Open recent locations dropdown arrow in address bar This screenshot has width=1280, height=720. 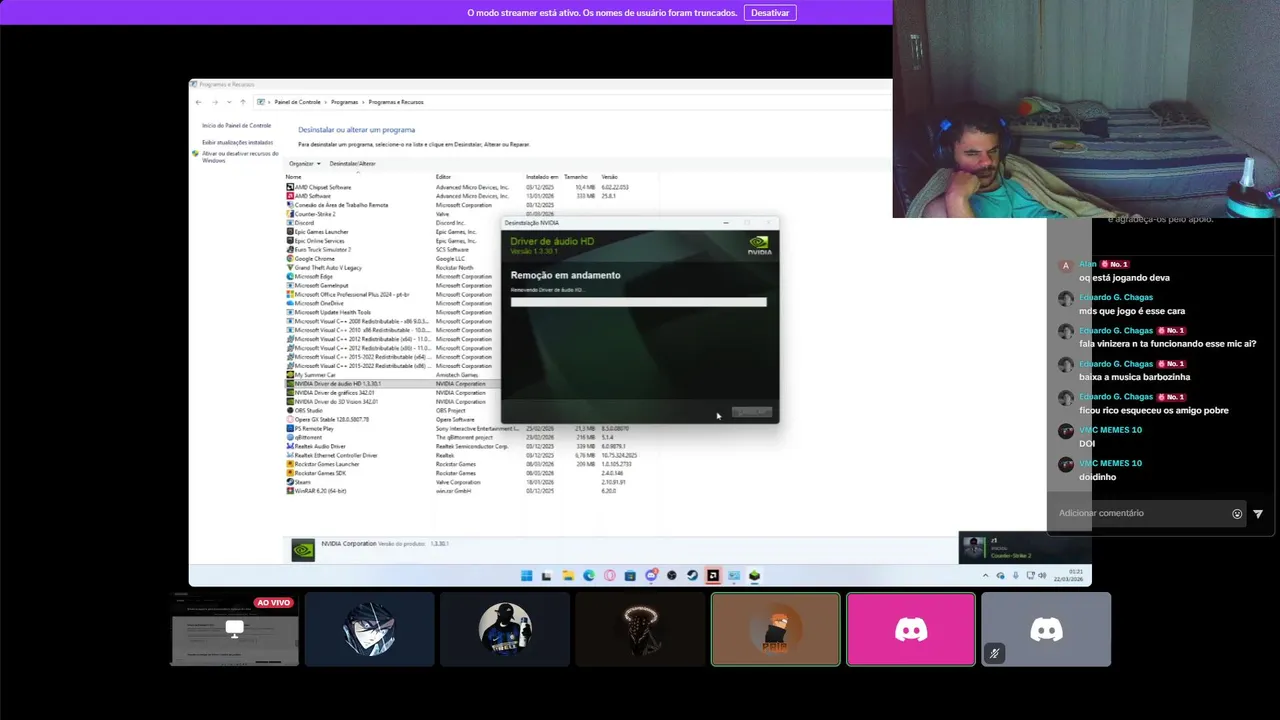tap(229, 102)
